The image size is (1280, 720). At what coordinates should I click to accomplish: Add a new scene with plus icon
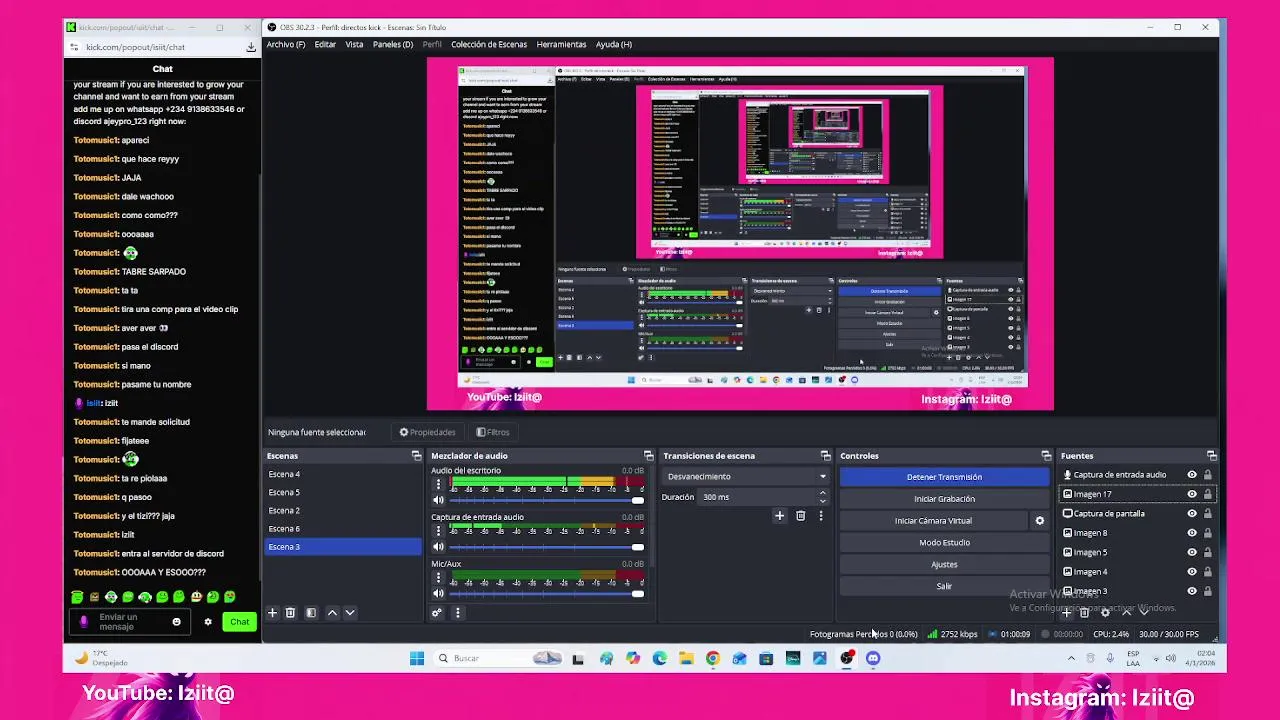click(x=272, y=613)
